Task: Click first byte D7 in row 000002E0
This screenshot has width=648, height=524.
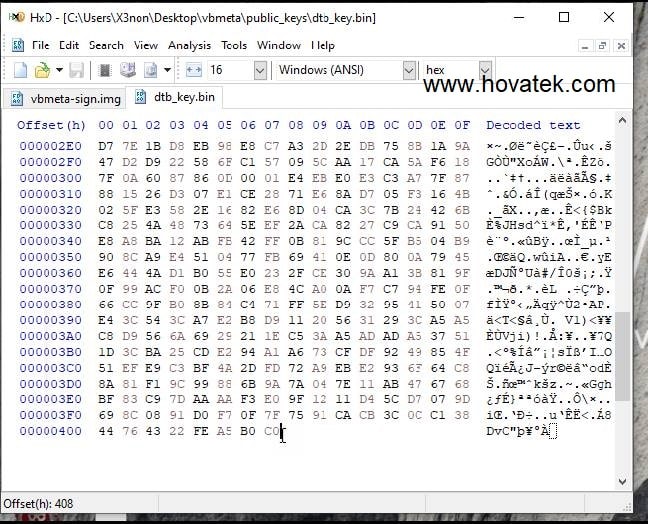Action: coord(106,146)
